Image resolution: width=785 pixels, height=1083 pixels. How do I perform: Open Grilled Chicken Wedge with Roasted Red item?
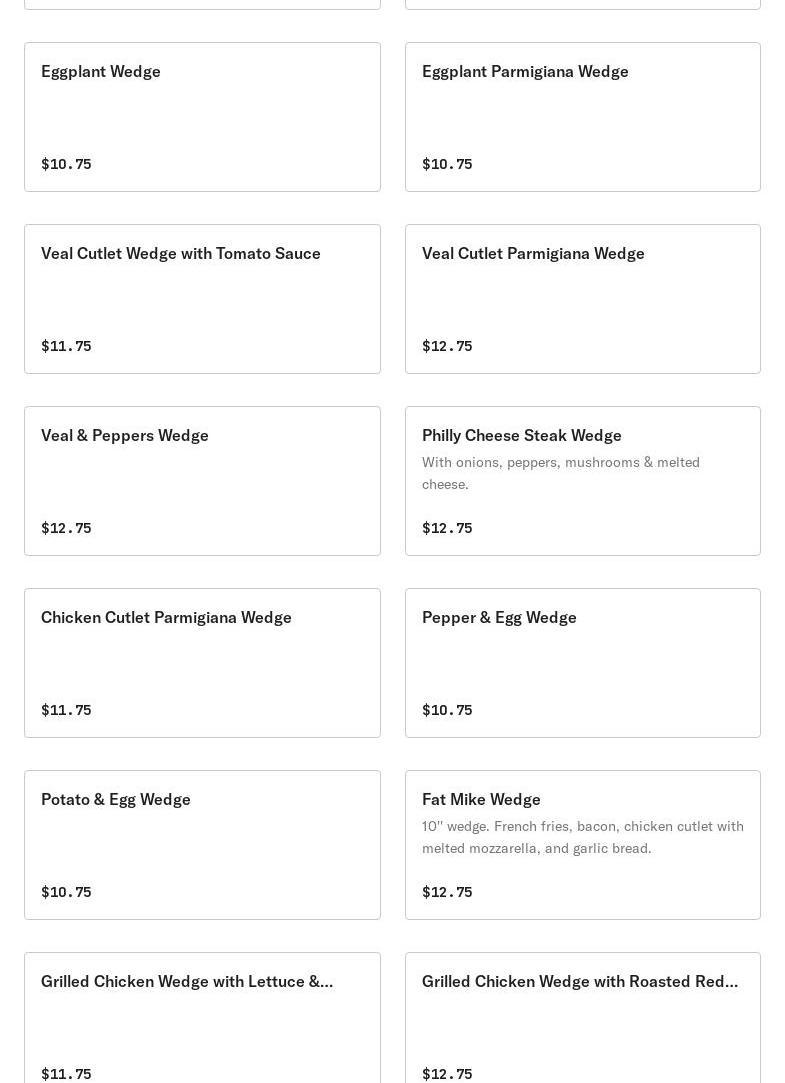(582, 1020)
